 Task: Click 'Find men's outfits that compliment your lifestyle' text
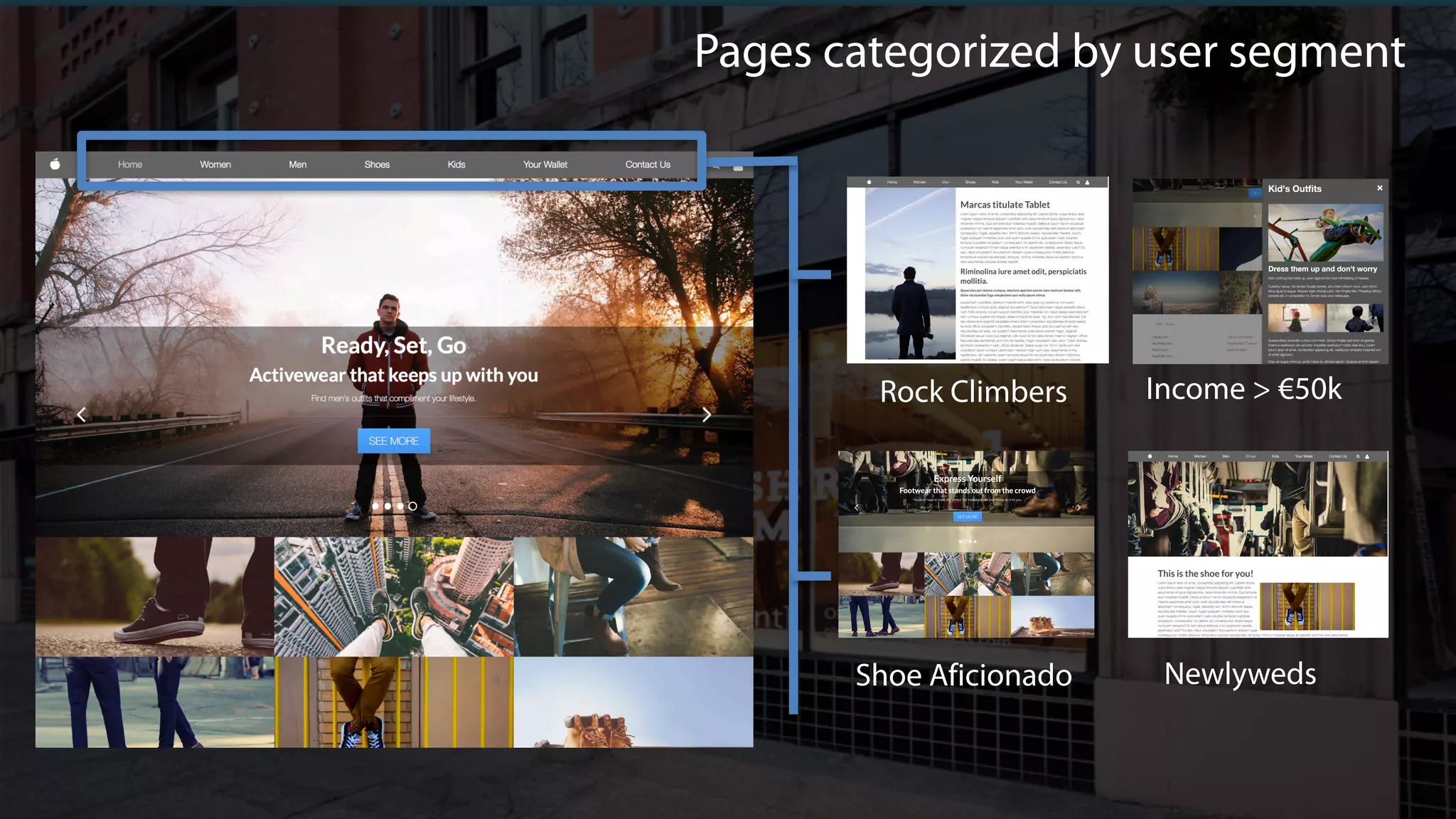[394, 398]
